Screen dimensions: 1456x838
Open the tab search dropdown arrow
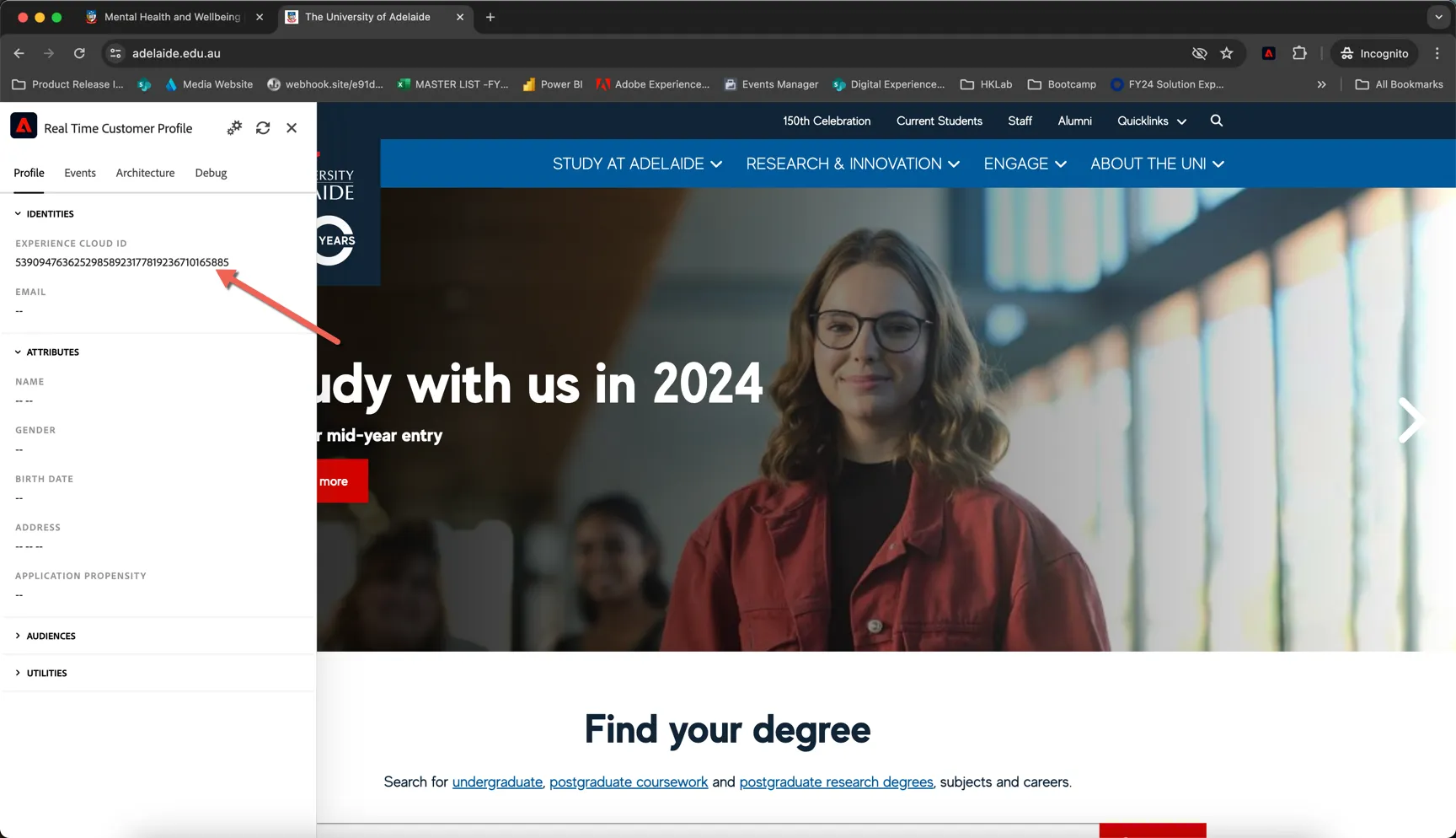click(1438, 17)
